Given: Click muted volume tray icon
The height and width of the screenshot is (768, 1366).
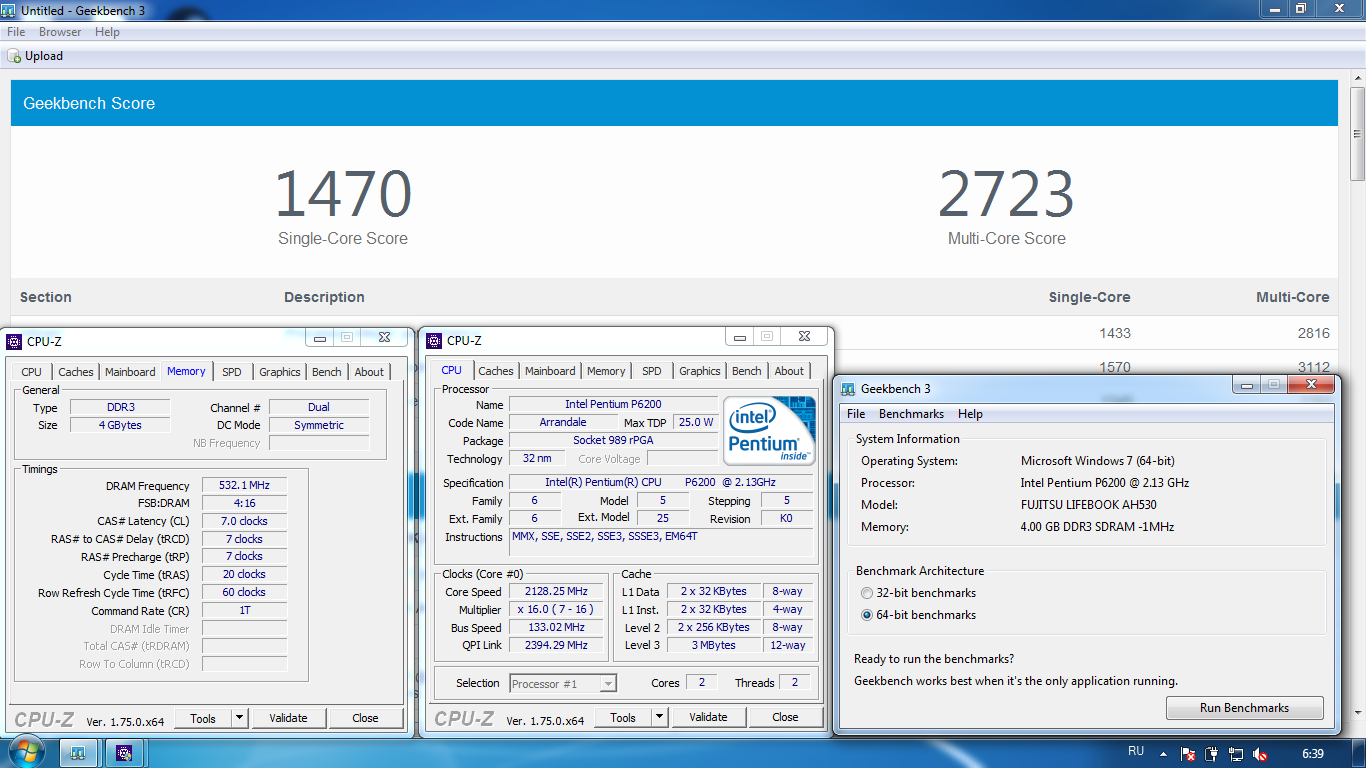Looking at the screenshot, I should pyautogui.click(x=1260, y=754).
